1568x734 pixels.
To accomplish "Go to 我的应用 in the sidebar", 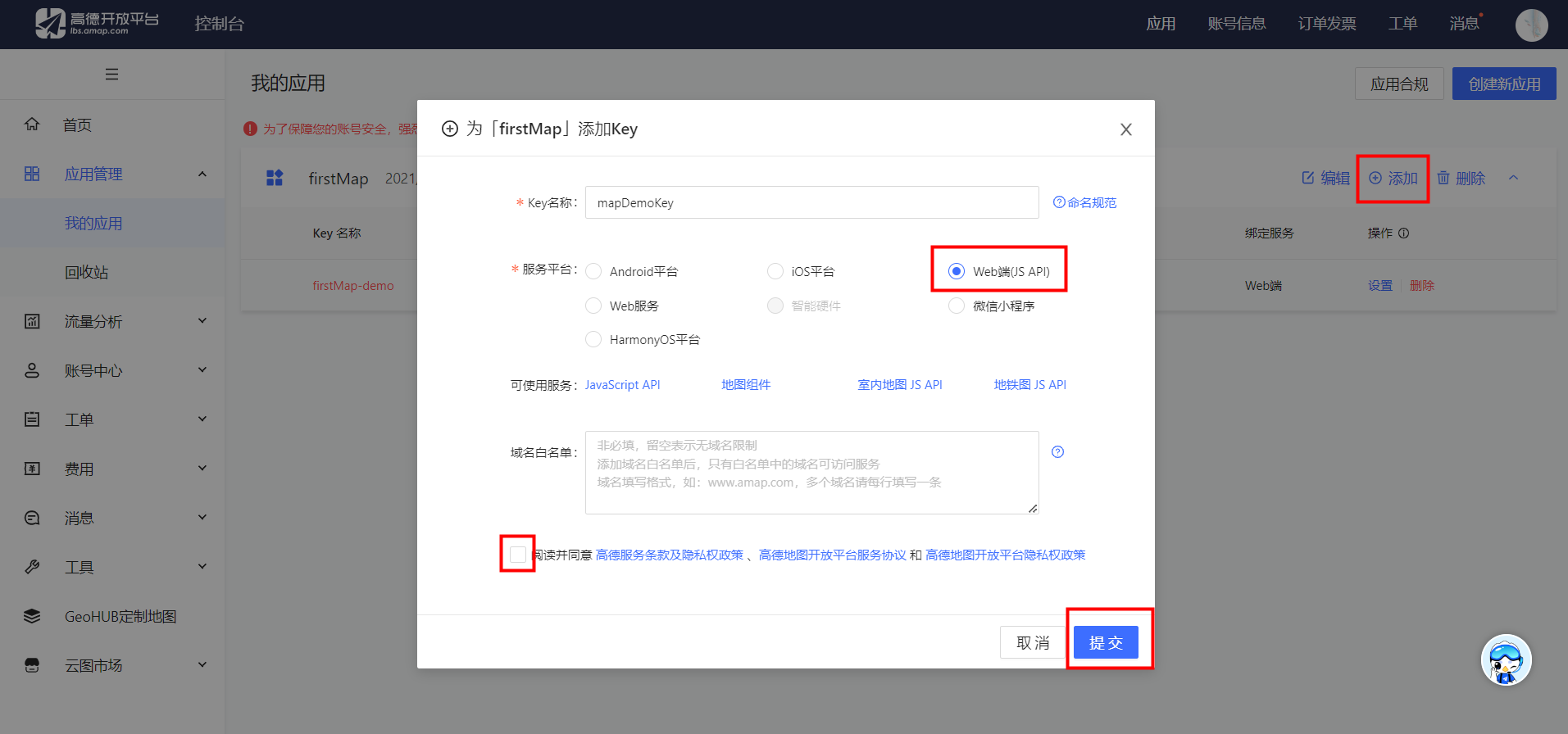I will point(93,223).
